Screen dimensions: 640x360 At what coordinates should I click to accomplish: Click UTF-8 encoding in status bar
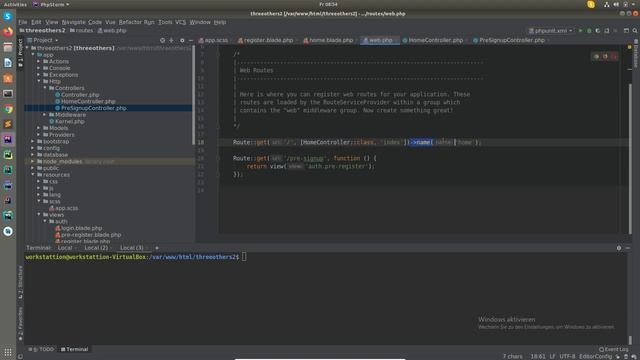click(x=567, y=356)
